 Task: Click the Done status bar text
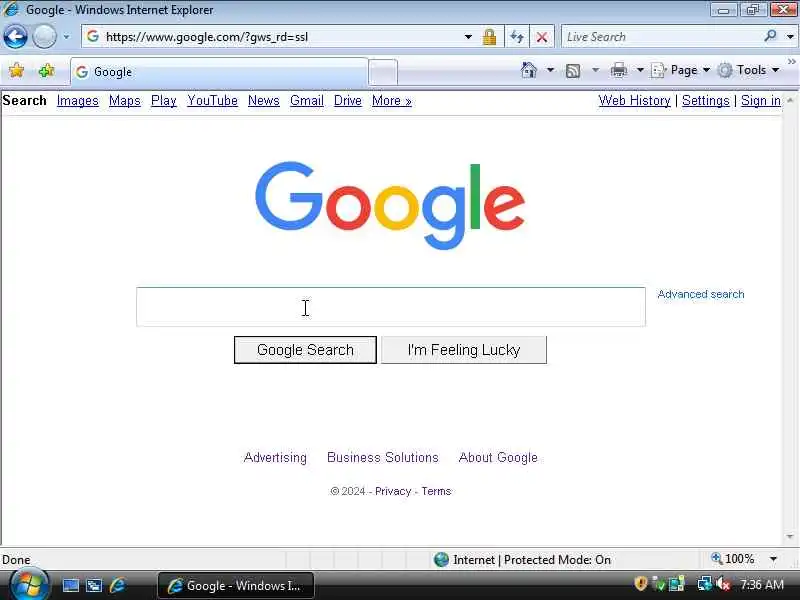tap(16, 560)
